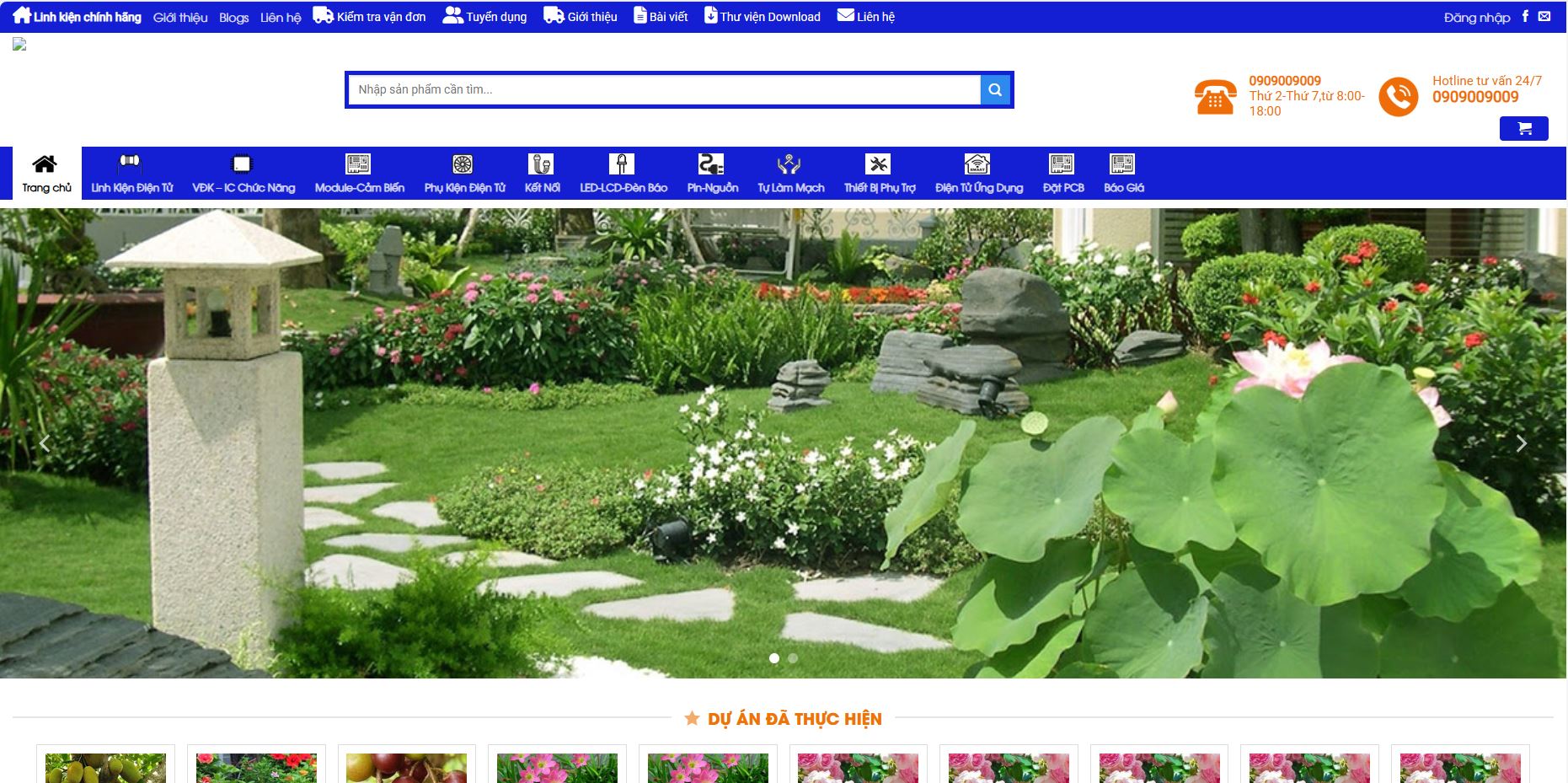
Task: Show next slide with right arrow
Action: (1521, 443)
